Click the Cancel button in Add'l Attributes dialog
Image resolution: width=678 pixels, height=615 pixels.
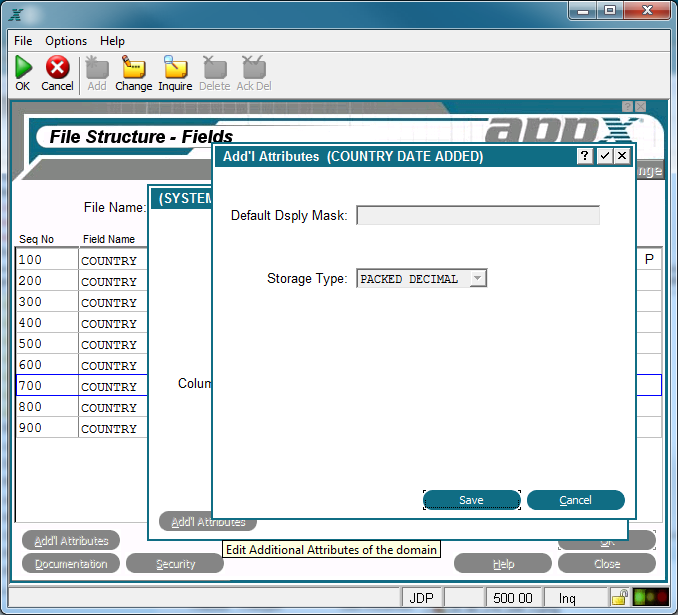[576, 500]
